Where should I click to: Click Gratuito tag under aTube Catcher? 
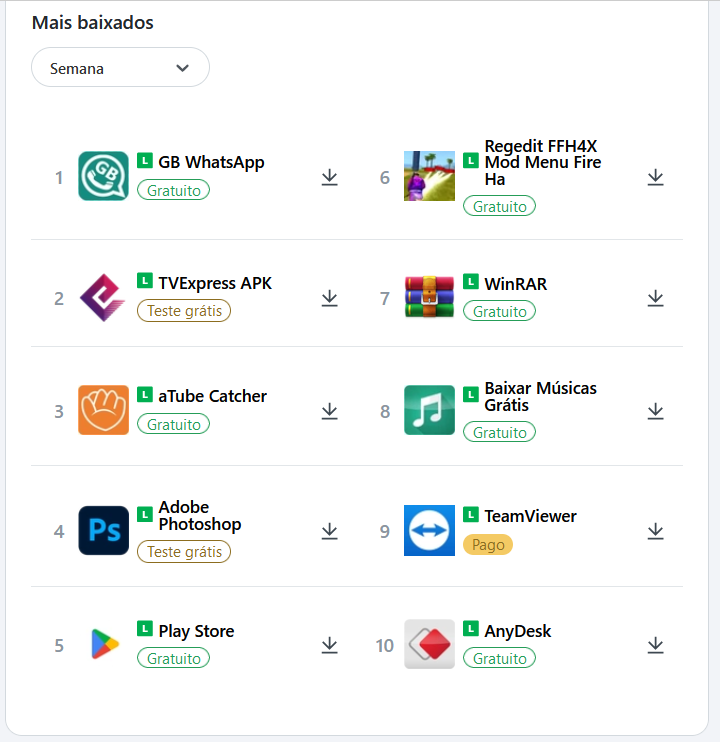[173, 424]
